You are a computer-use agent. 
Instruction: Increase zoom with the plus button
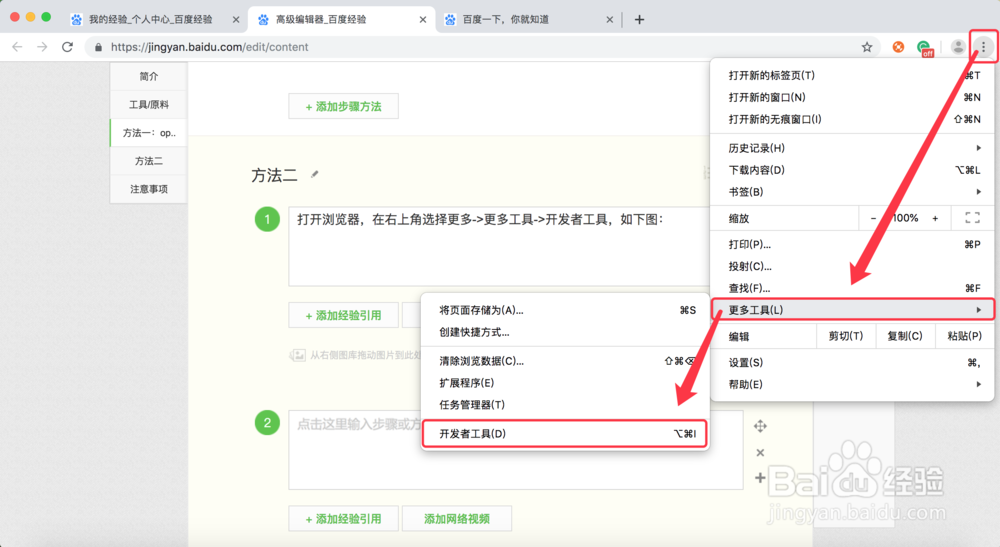pyautogui.click(x=935, y=218)
